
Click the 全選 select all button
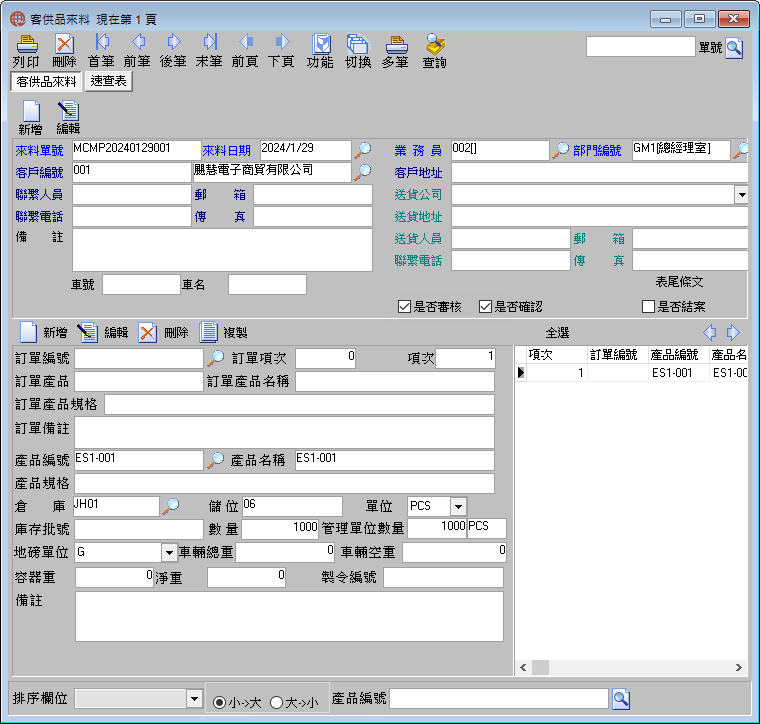click(x=557, y=333)
